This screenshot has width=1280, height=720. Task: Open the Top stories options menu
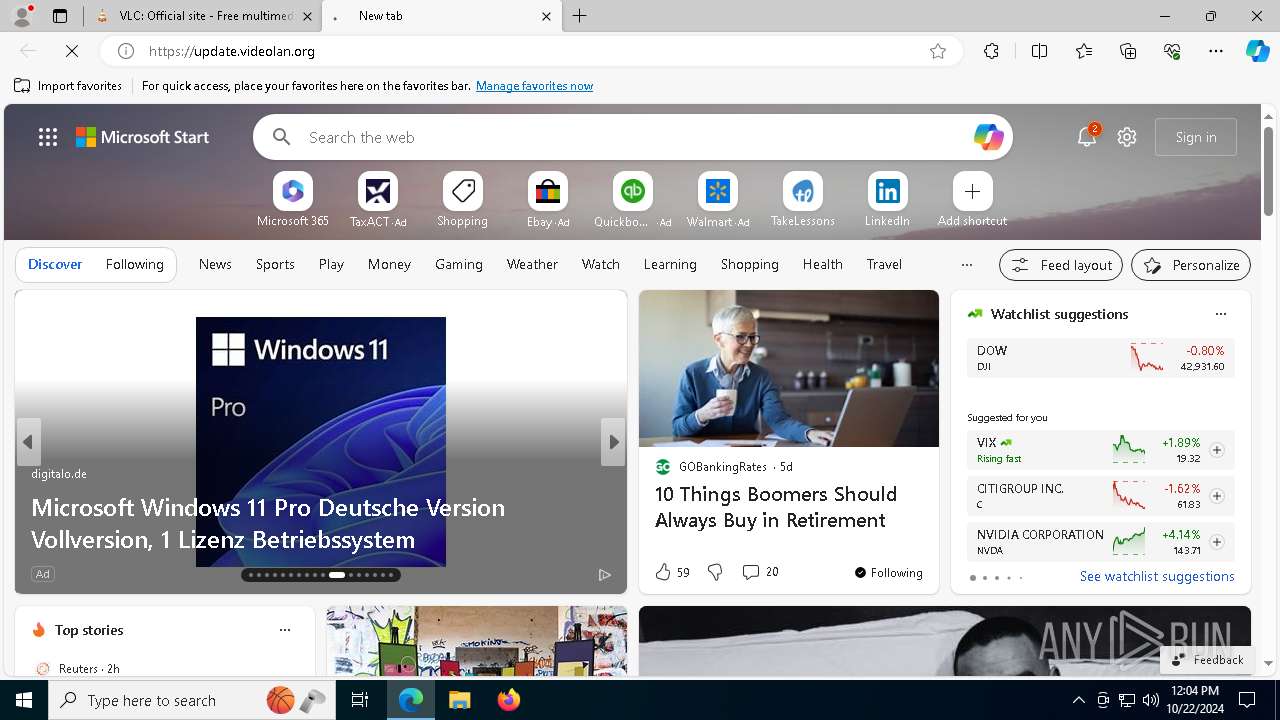point(285,630)
